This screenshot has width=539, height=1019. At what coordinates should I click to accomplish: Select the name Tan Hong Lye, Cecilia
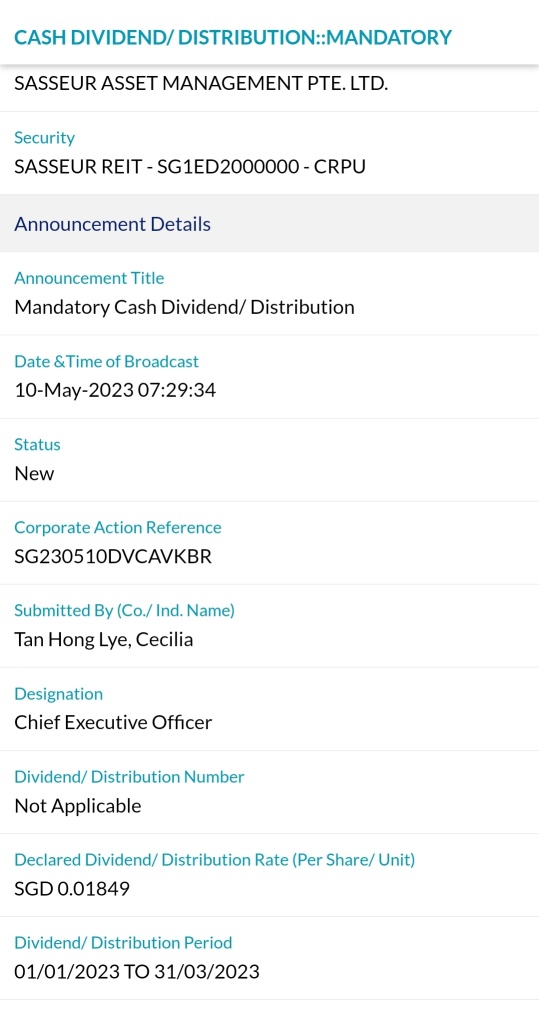click(x=103, y=639)
